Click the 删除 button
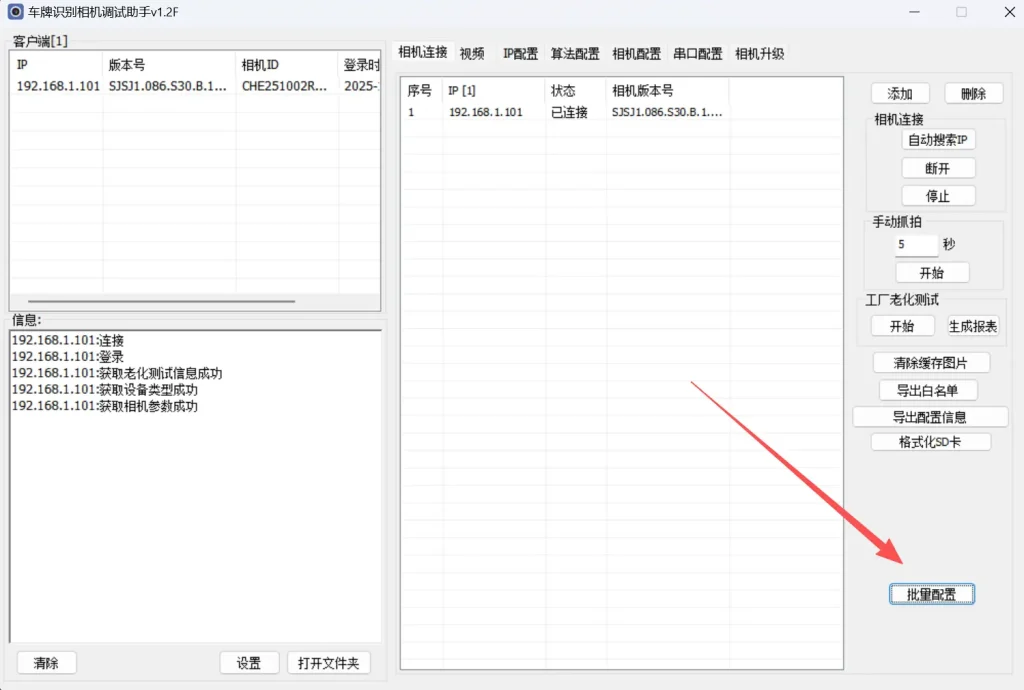 972,92
